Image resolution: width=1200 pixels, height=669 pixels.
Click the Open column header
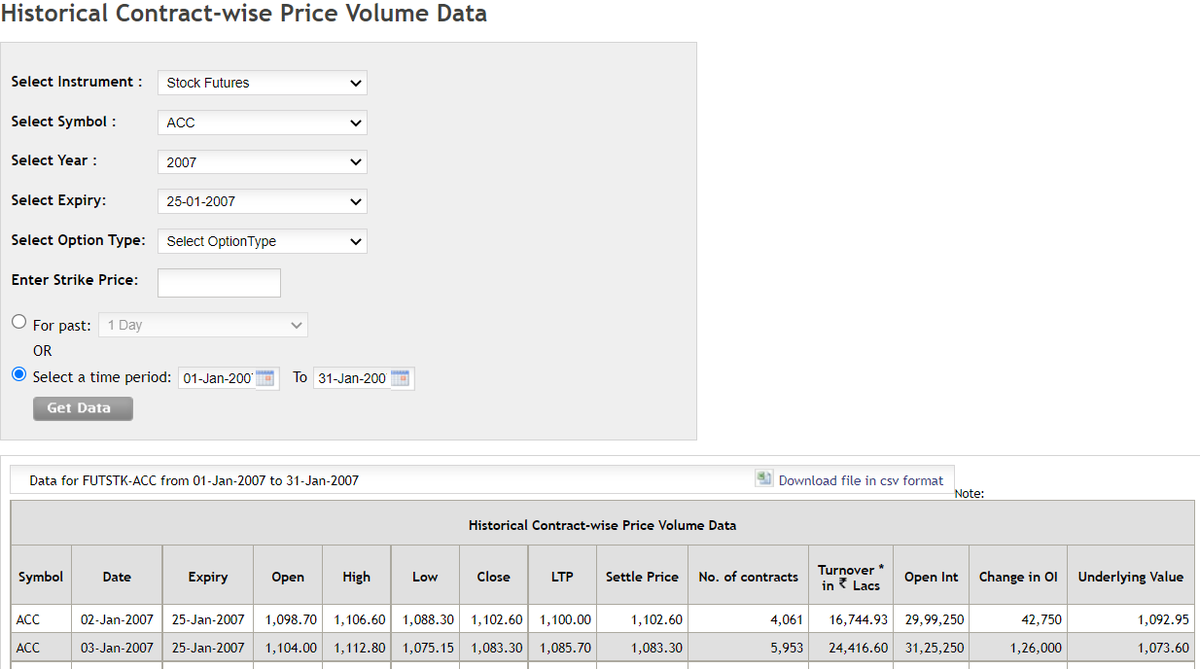coord(288,577)
